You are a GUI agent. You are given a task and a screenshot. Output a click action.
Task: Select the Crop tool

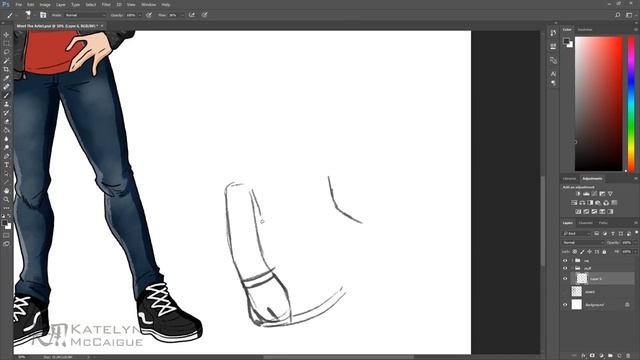tap(6, 69)
